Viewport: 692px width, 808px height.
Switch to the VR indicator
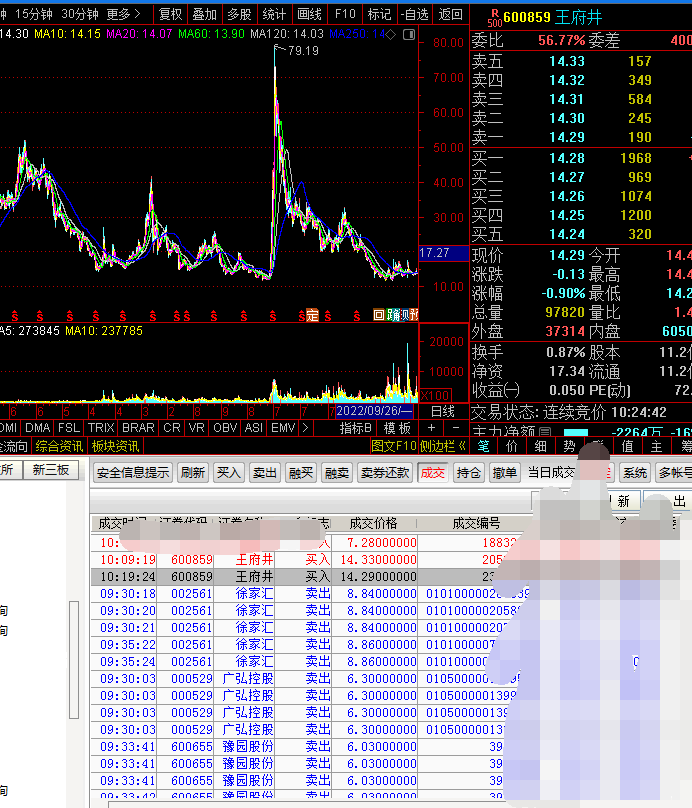coord(196,428)
